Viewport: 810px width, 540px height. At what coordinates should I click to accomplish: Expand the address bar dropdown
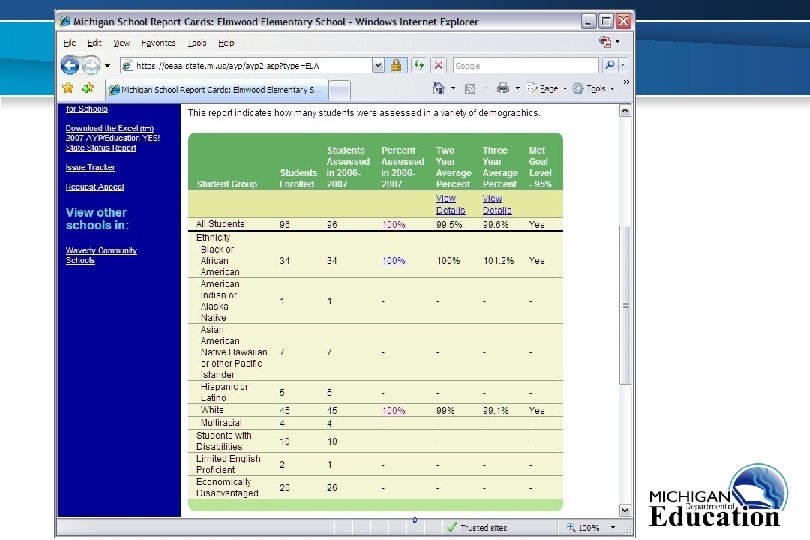tap(378, 66)
